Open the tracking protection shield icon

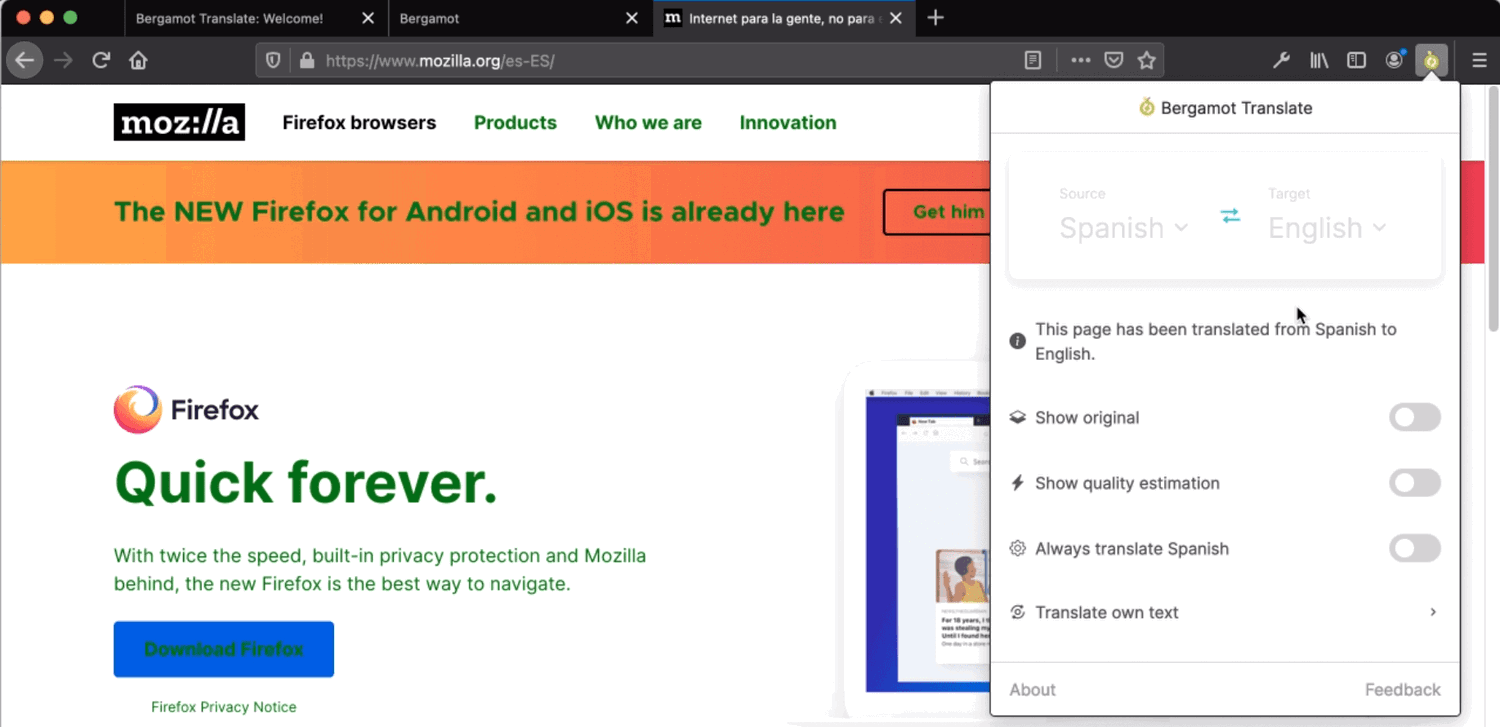coord(273,61)
